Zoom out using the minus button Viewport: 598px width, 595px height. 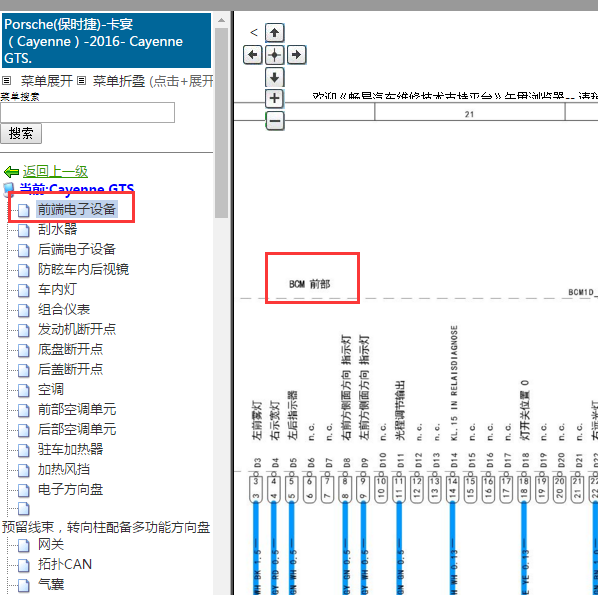pos(274,121)
